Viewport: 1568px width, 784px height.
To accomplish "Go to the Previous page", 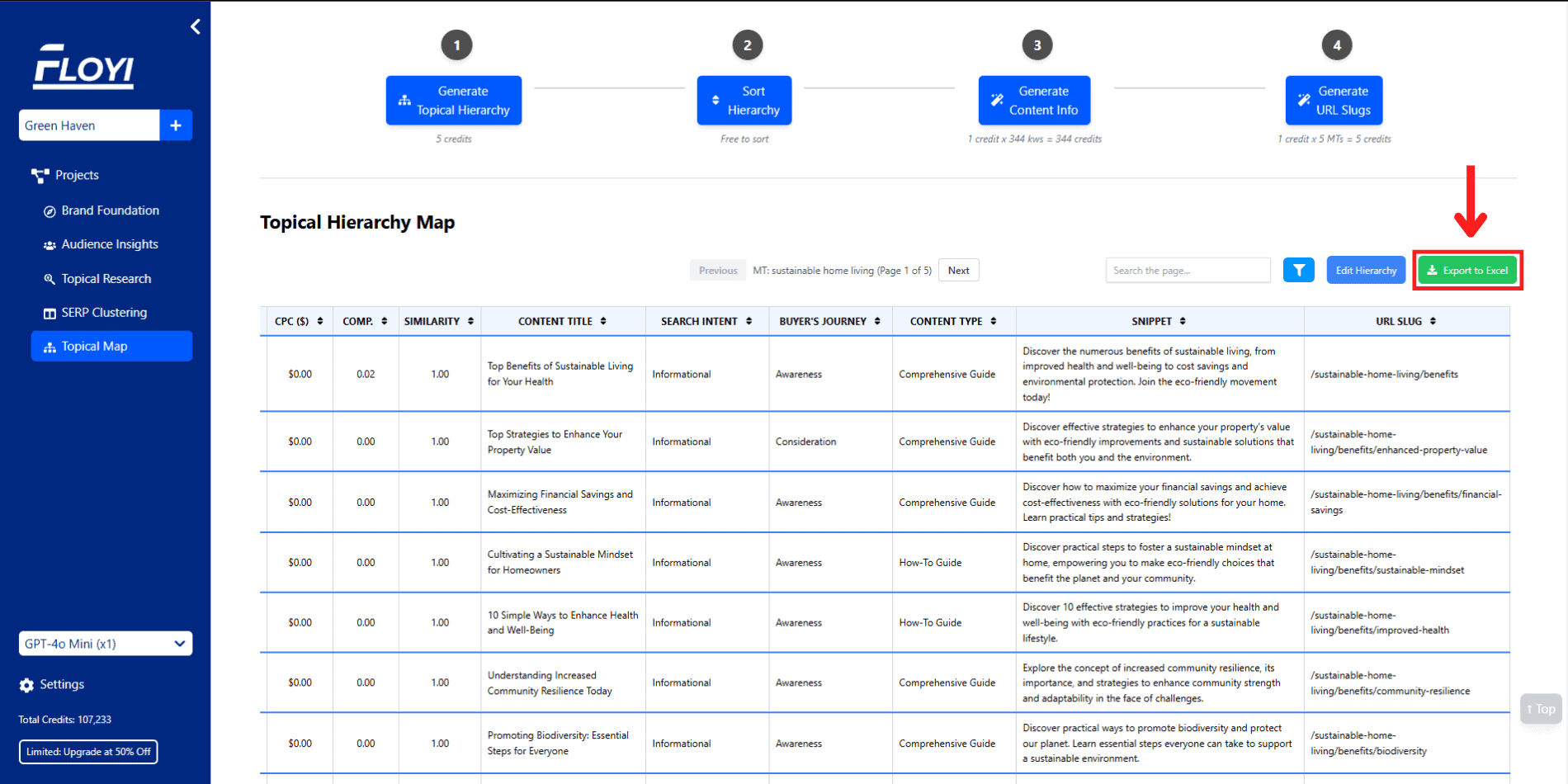I will click(x=718, y=271).
